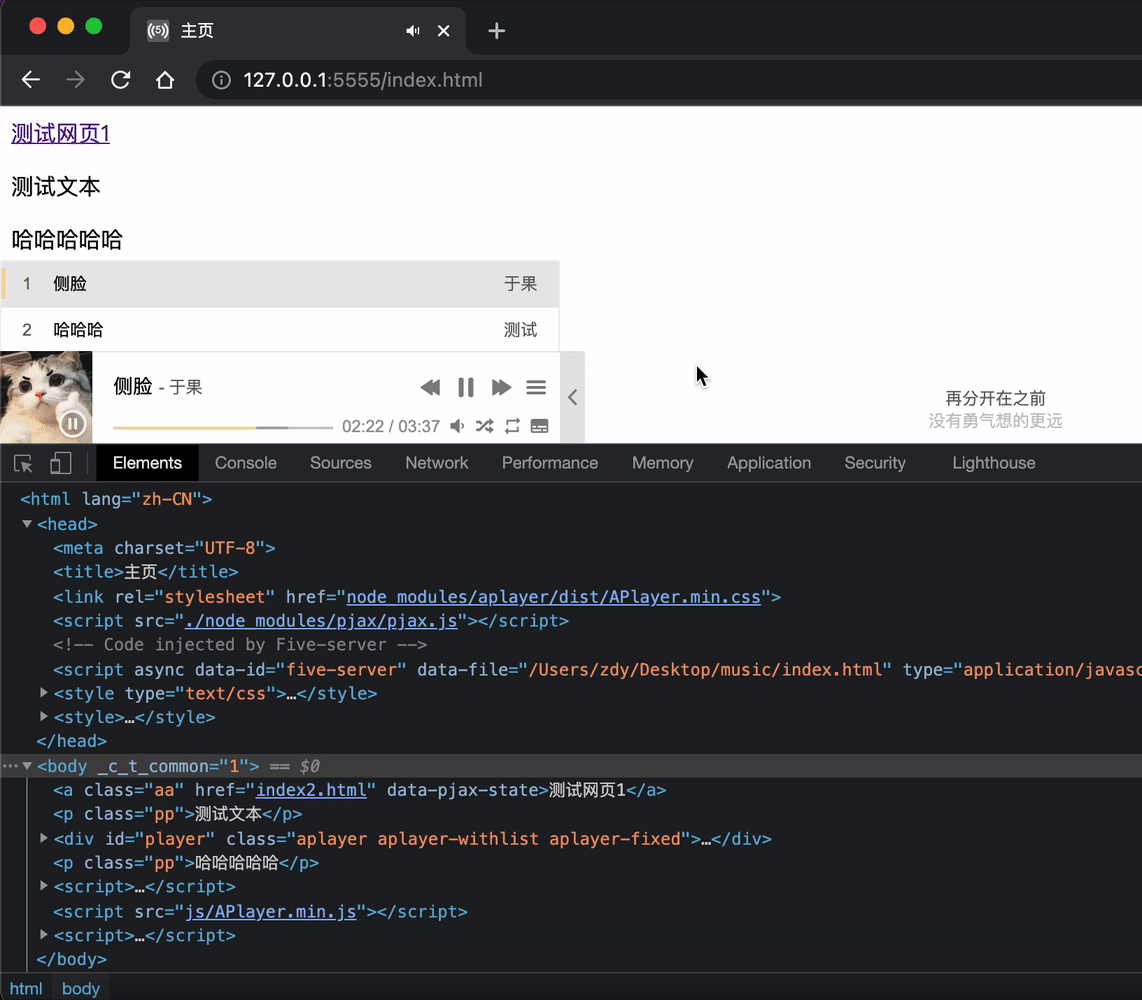Click the 测试文本 paragraph
This screenshot has height=1000, width=1142.
[56, 187]
